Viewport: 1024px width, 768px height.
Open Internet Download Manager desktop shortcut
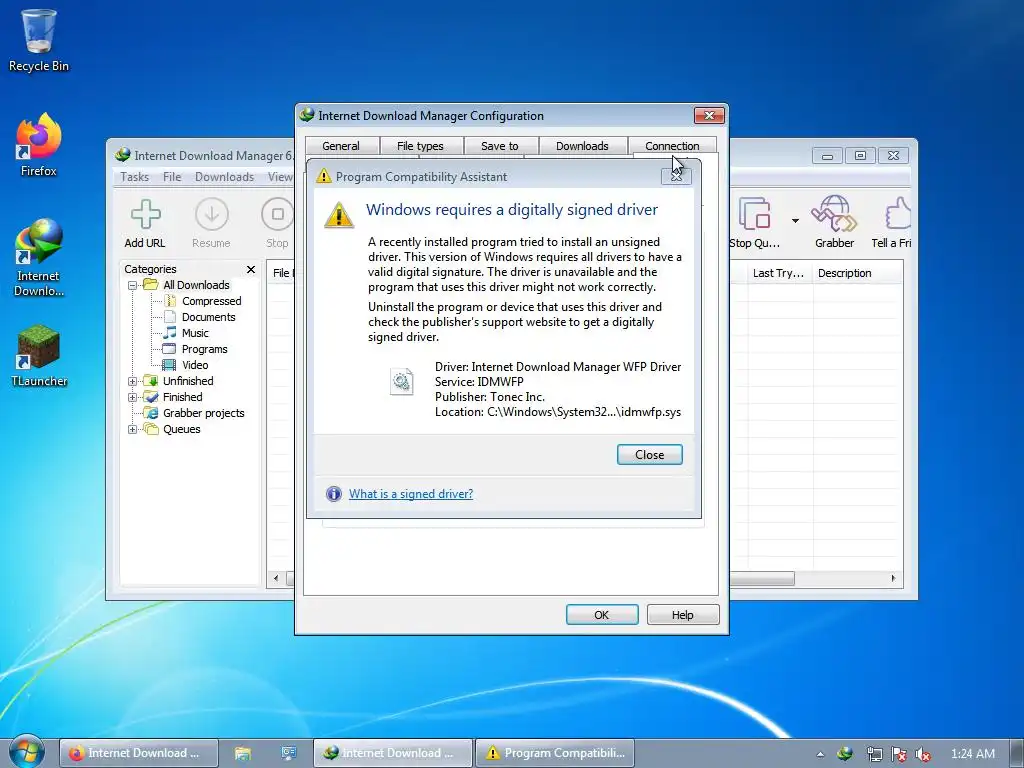[39, 257]
